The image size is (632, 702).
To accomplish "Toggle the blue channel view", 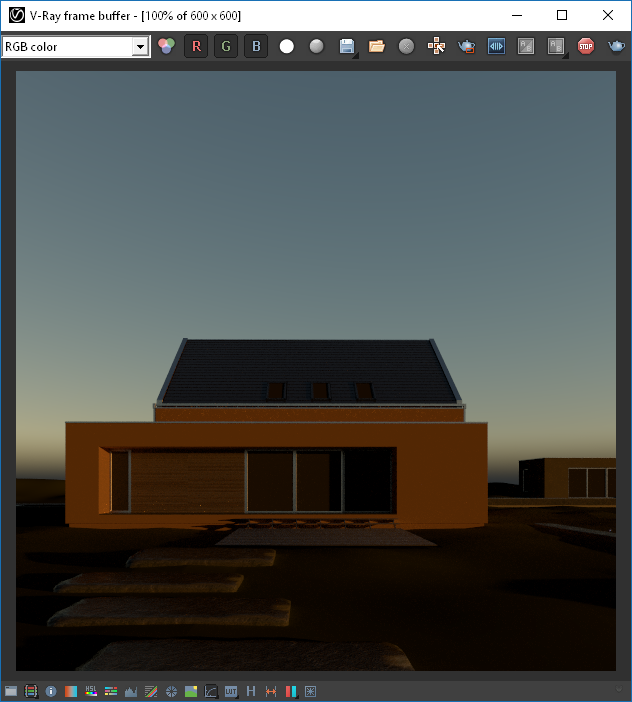I will click(x=256, y=46).
